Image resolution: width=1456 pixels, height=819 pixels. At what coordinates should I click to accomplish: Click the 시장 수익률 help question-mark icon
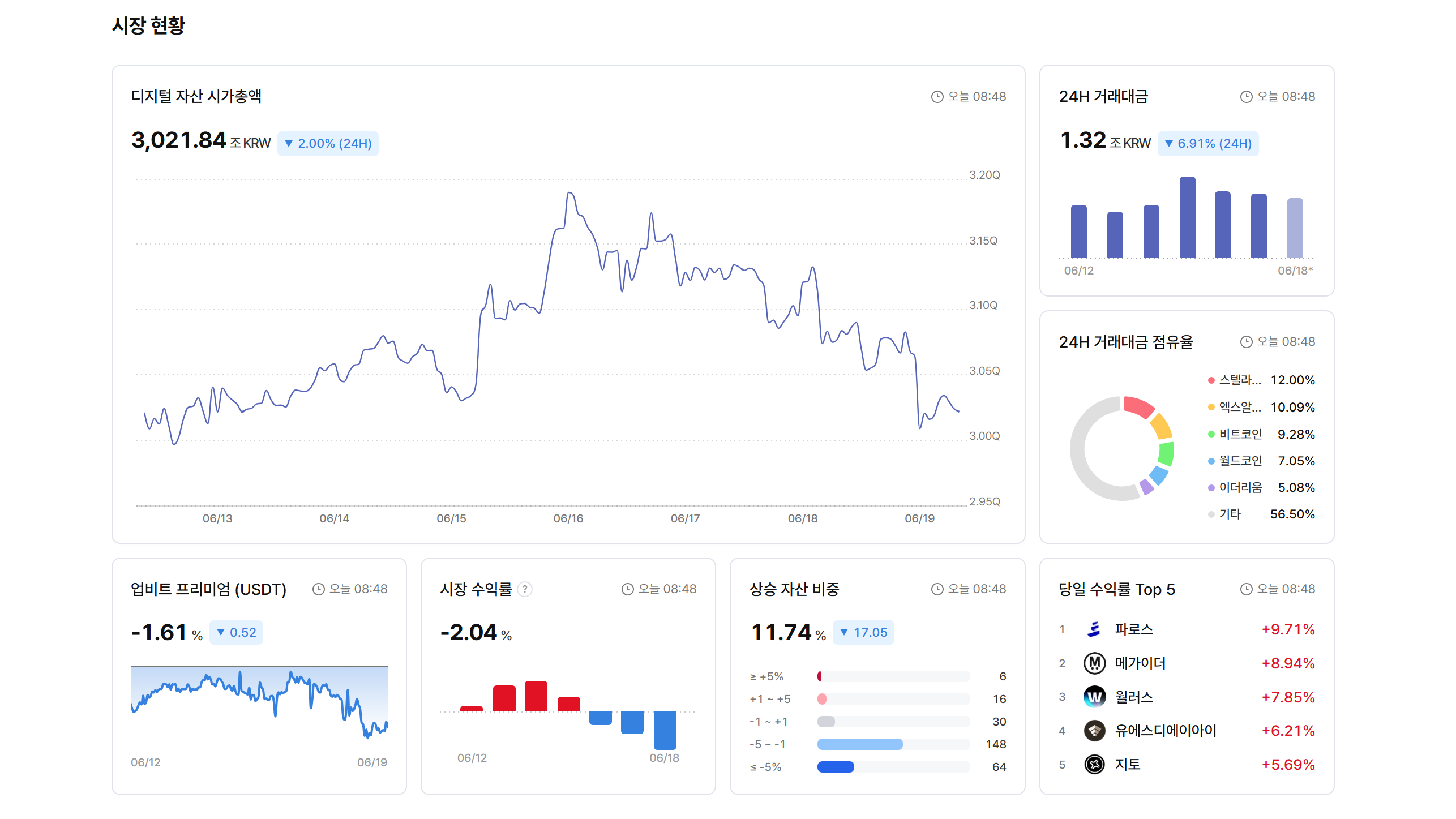525,589
